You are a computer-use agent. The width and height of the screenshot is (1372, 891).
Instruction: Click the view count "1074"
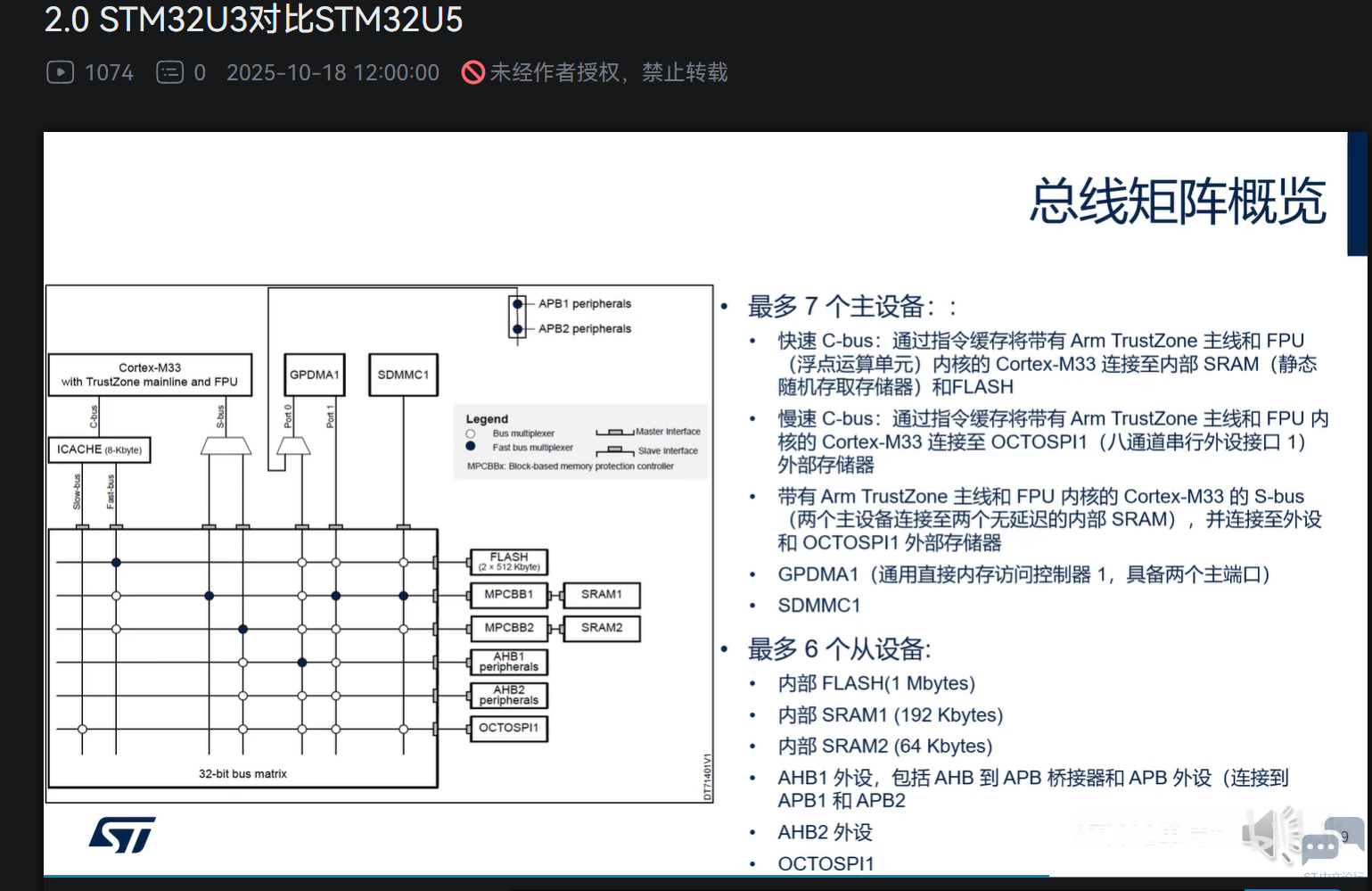(109, 72)
